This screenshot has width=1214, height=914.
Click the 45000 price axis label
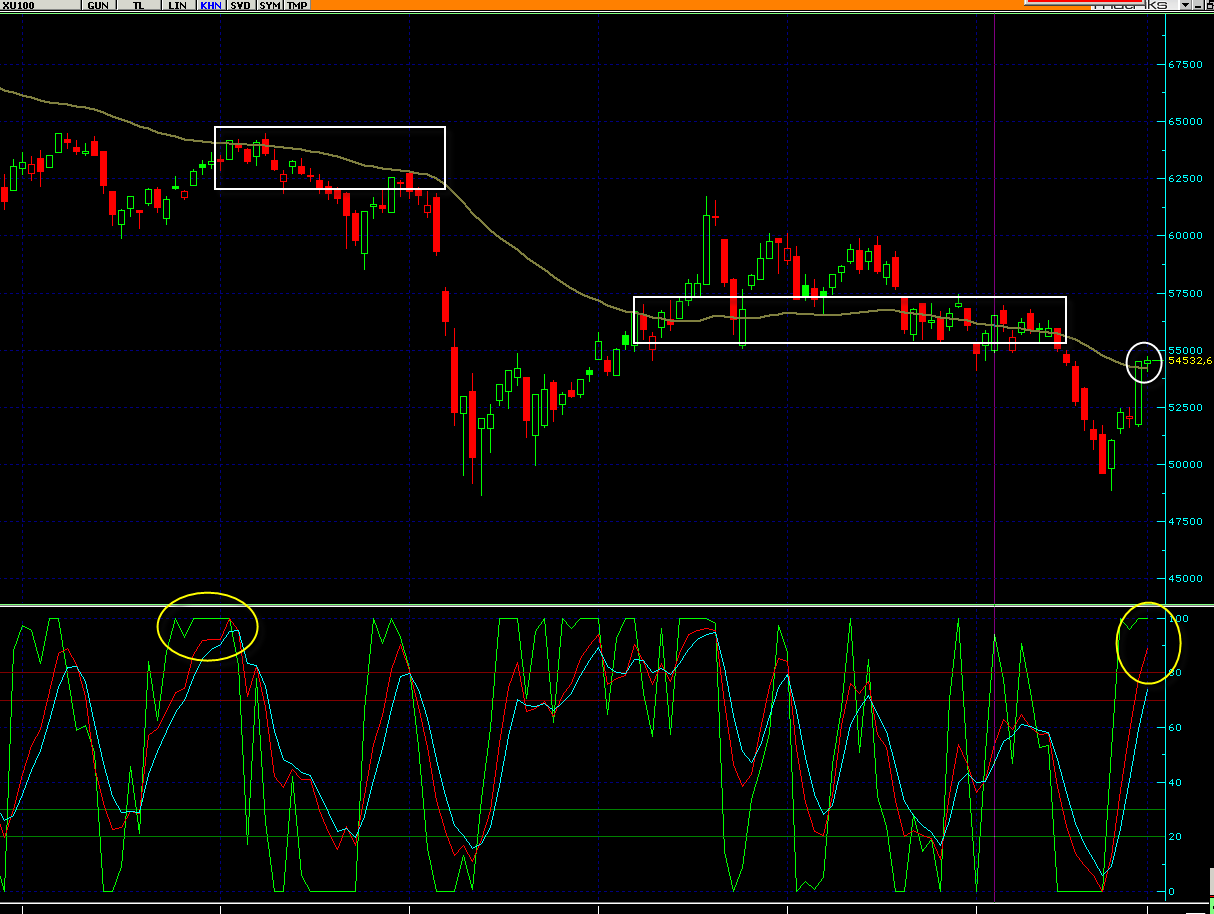click(1185, 579)
